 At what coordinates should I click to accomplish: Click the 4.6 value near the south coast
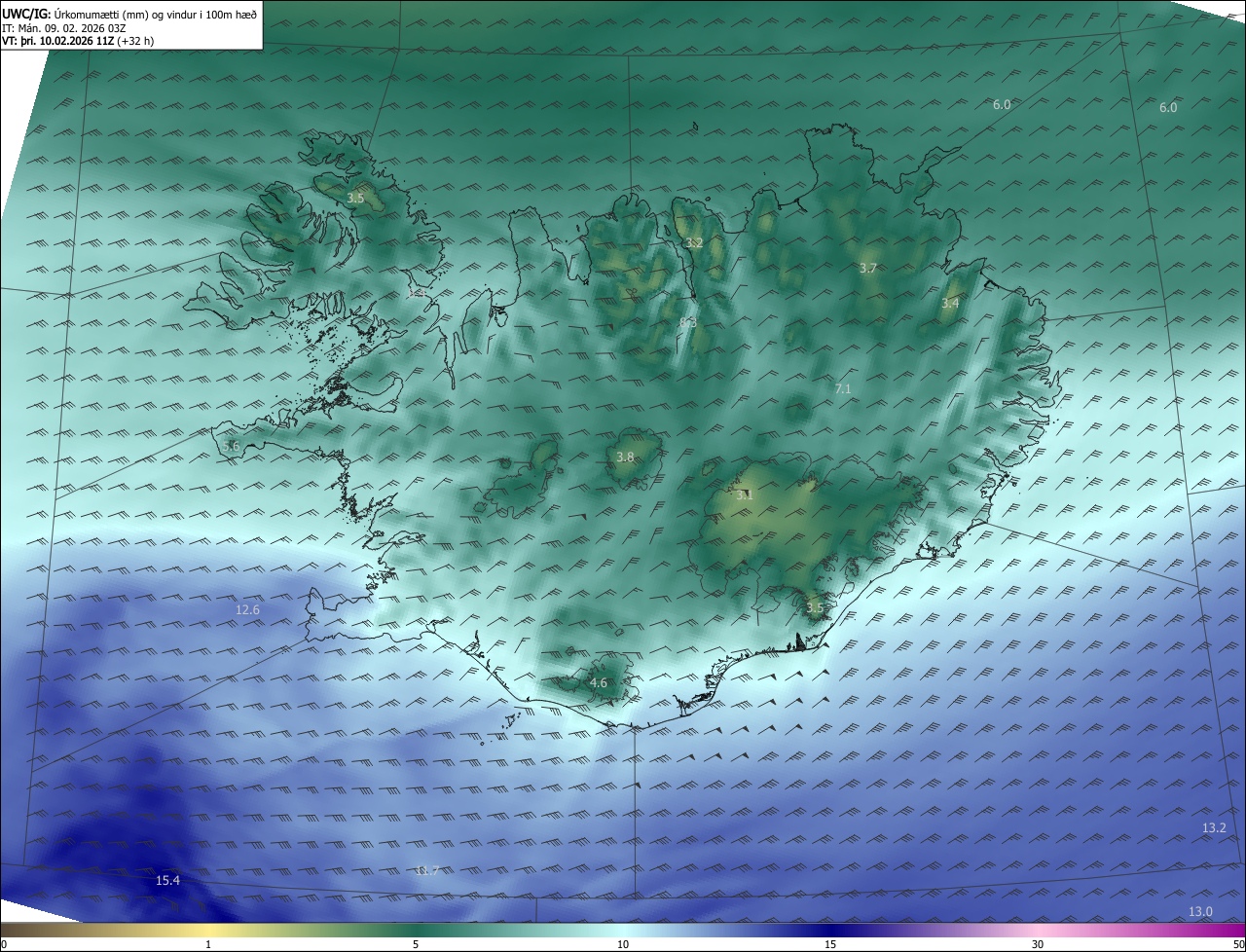[x=598, y=682]
